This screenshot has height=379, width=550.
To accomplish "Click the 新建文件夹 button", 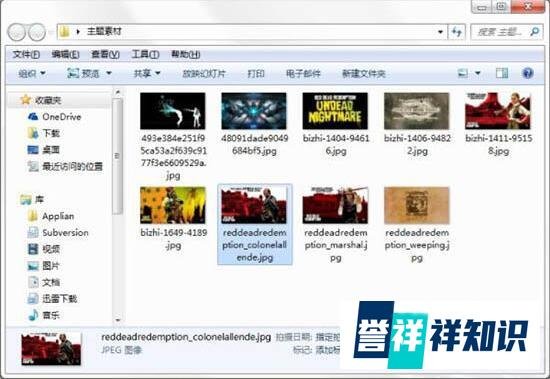I will pos(364,73).
